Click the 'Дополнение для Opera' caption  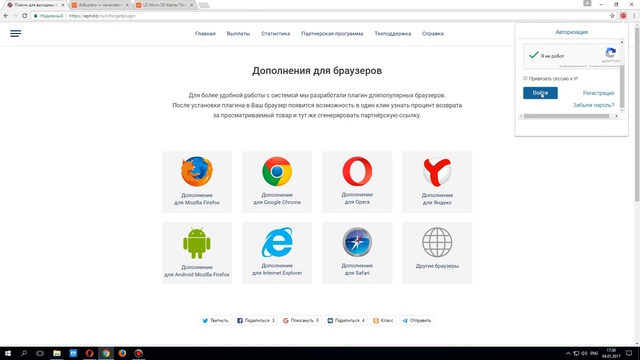point(357,198)
